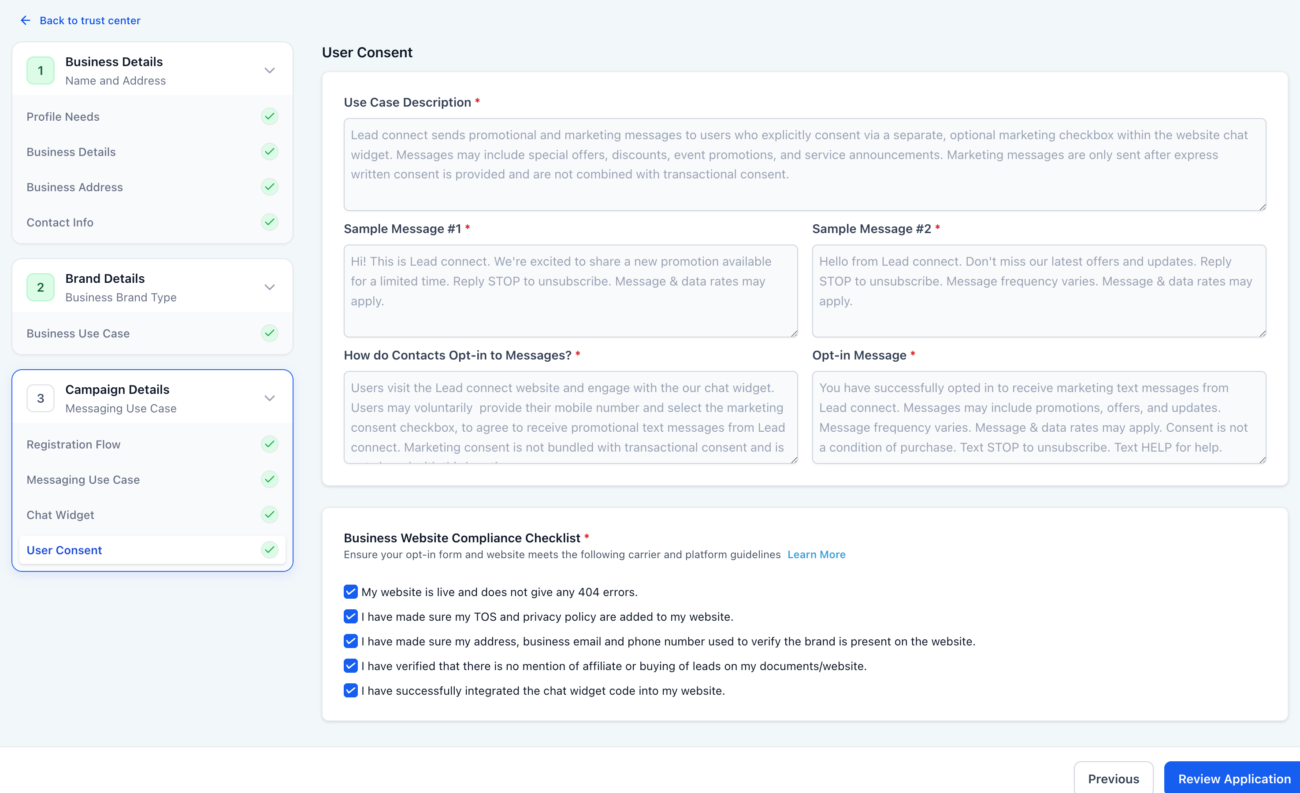Click the step 3 badge for Campaign Details
Screen dimensions: 1300x793
pyautogui.click(x=40, y=397)
